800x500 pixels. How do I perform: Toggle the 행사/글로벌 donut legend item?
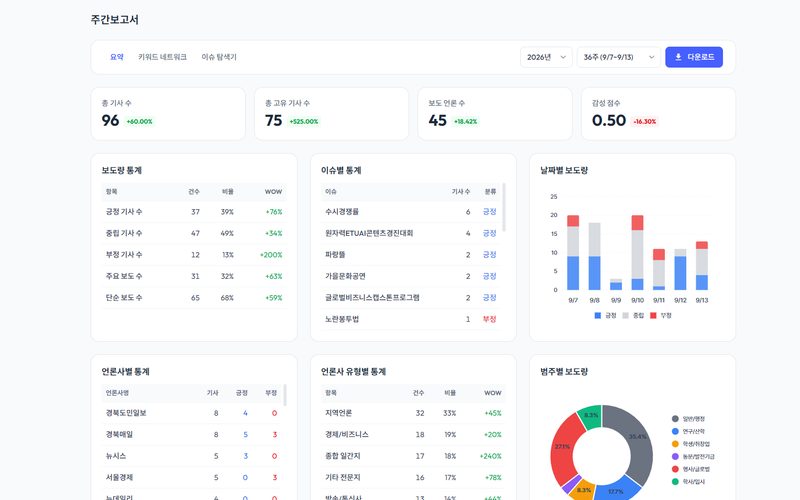click(691, 469)
